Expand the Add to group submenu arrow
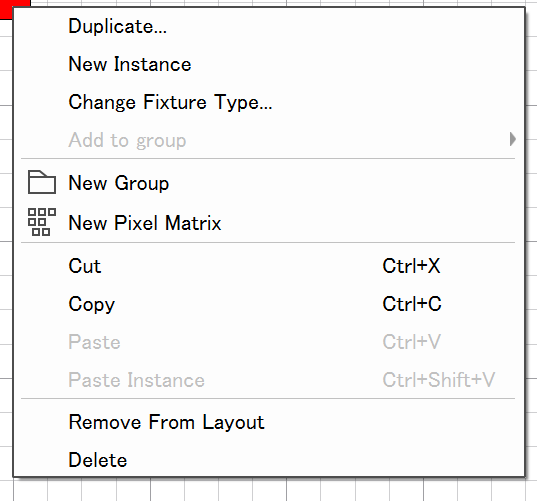This screenshot has width=537, height=501. [512, 139]
